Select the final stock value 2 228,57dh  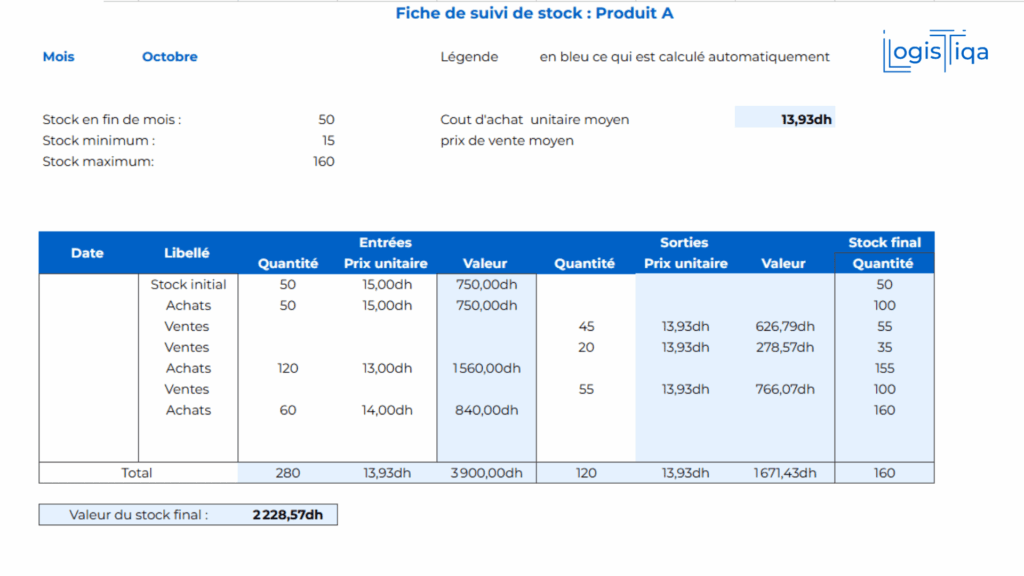(288, 515)
